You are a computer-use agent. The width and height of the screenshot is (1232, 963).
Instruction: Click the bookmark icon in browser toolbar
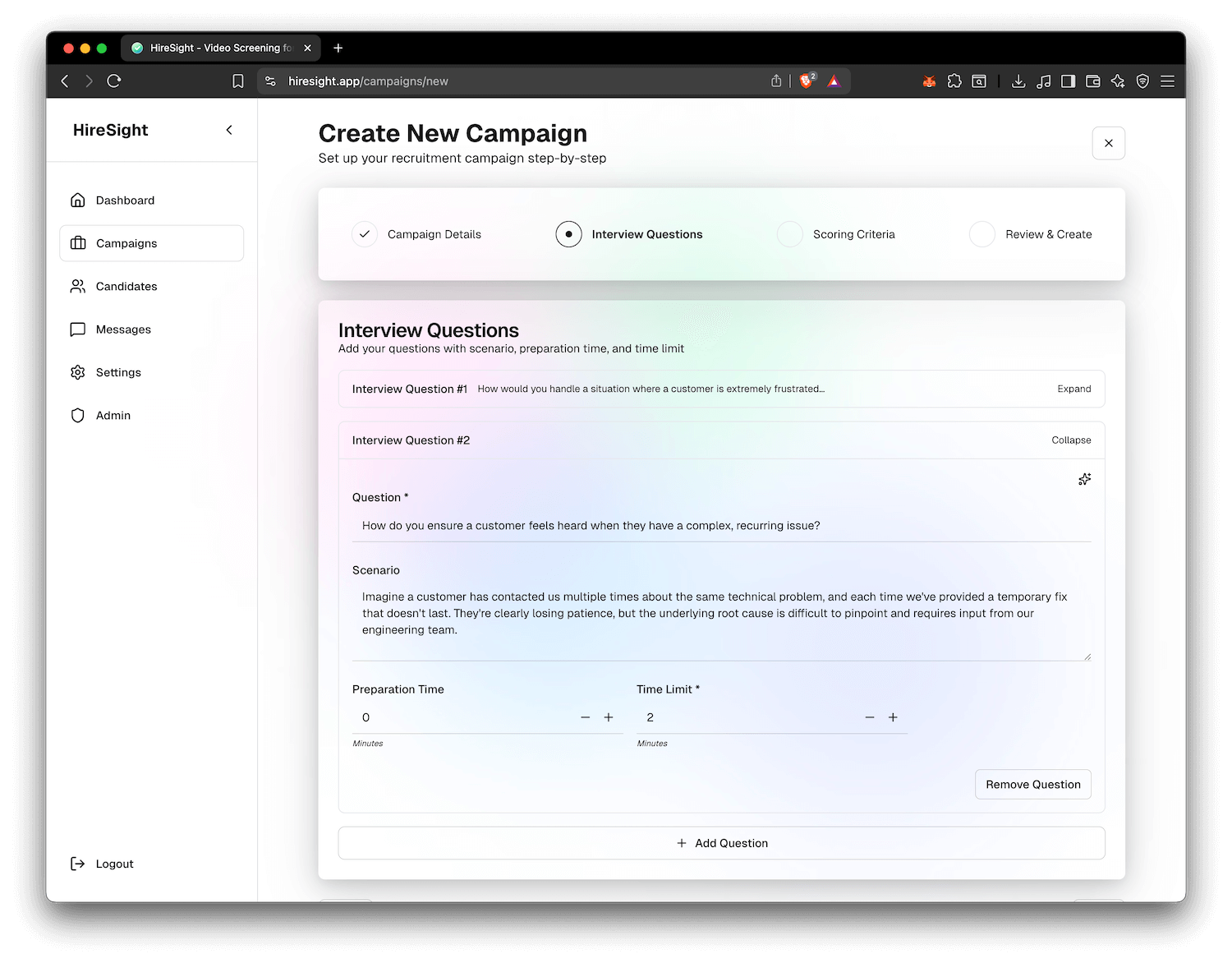tap(238, 81)
